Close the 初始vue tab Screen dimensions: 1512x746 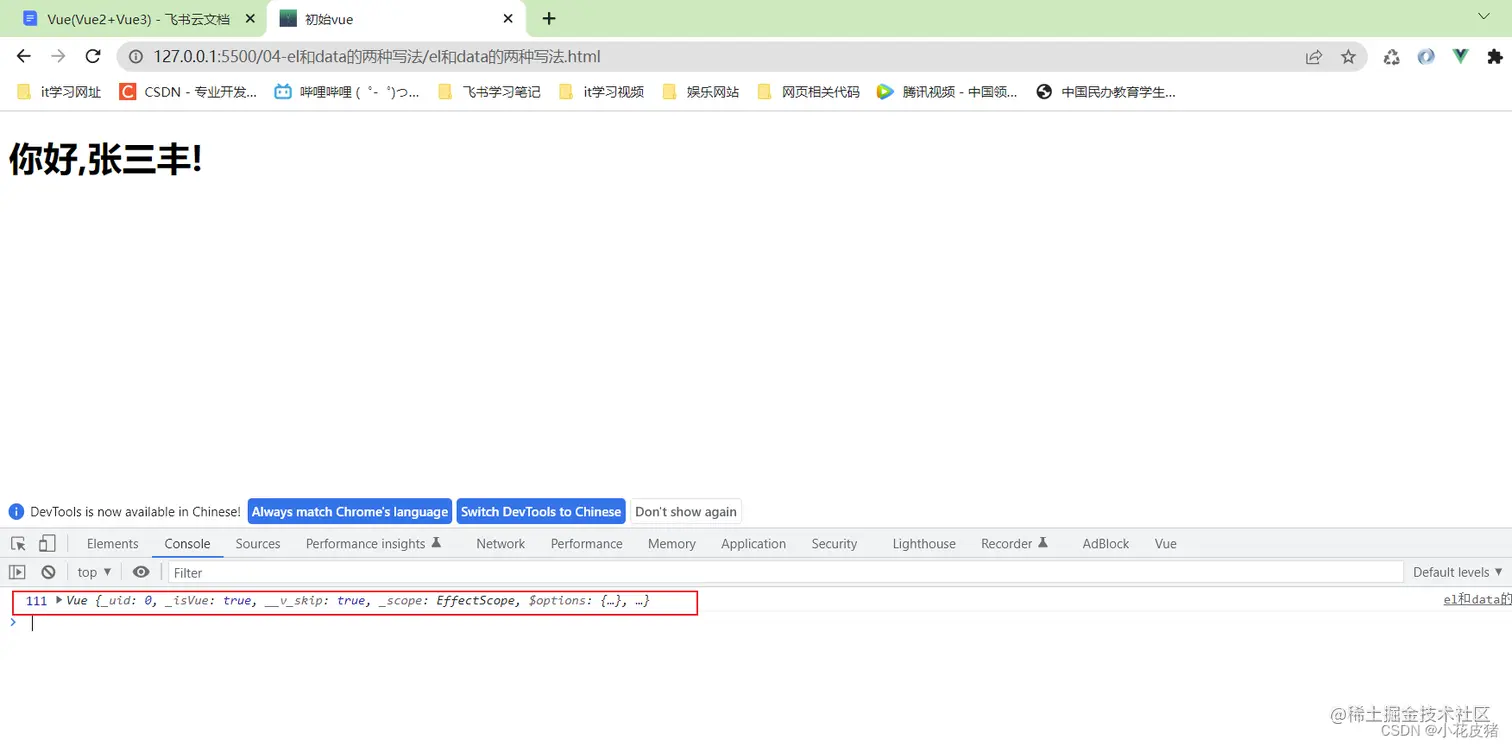[x=508, y=19]
